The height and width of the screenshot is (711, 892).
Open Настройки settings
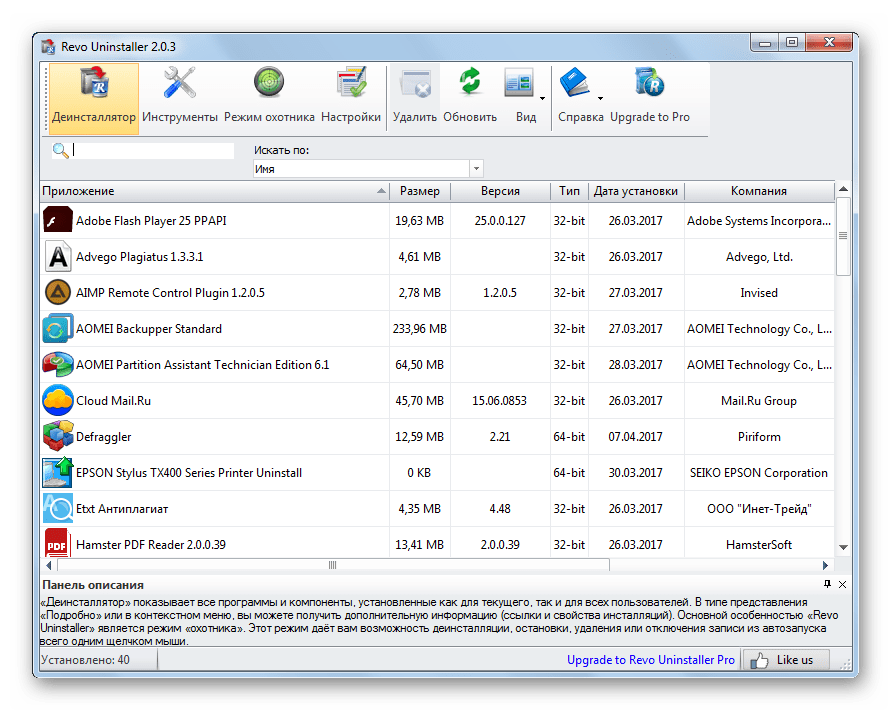click(351, 98)
